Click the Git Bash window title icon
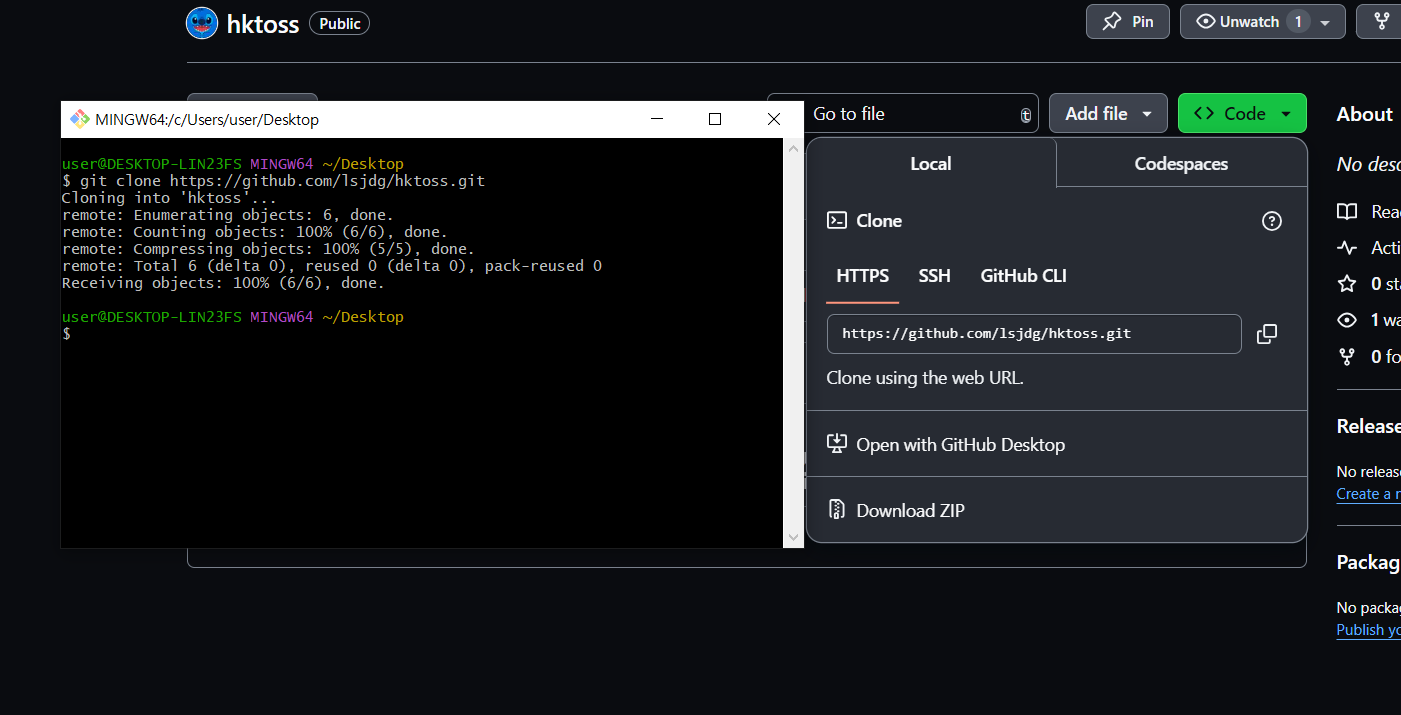1401x715 pixels. [81, 118]
